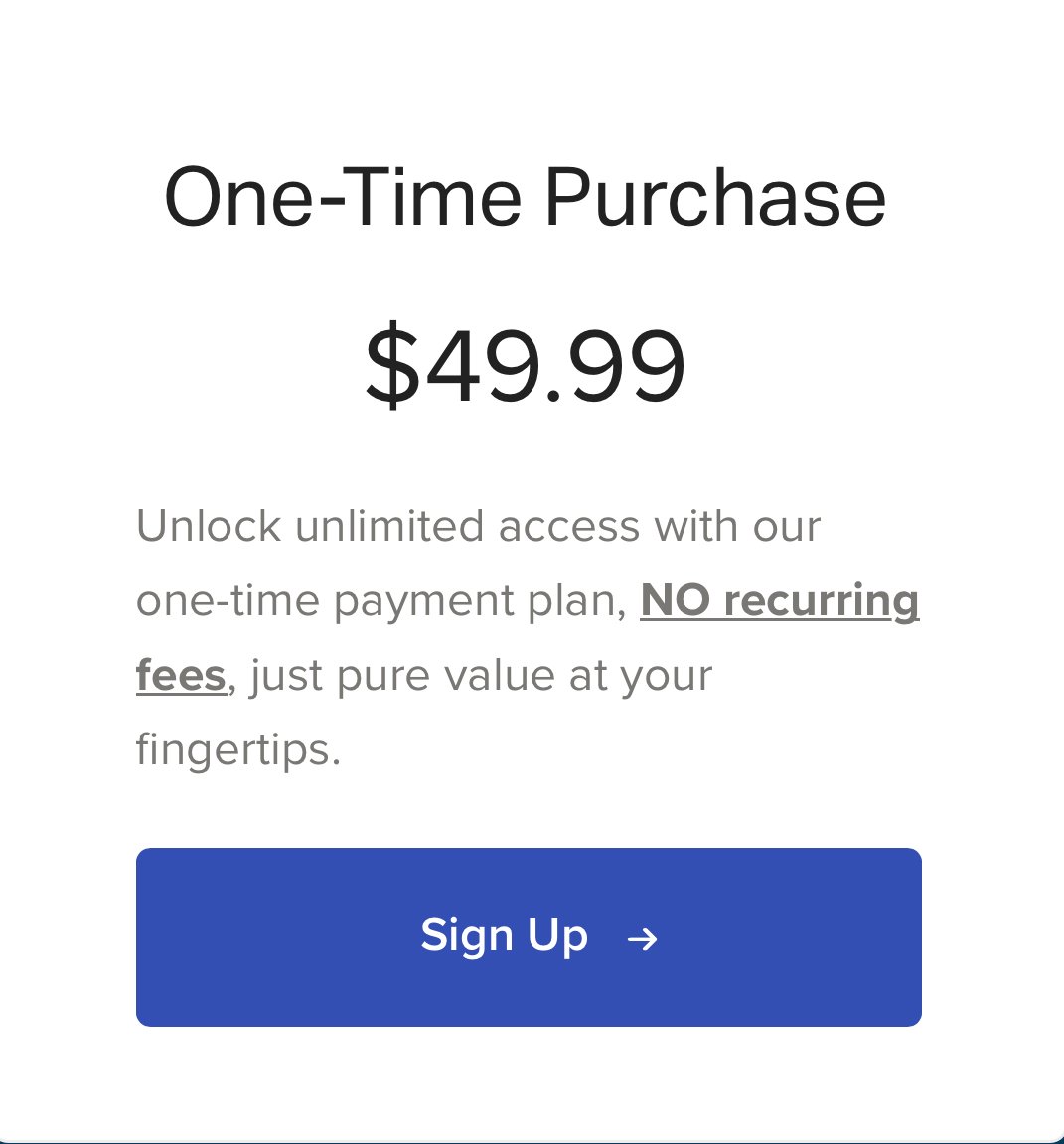This screenshot has width=1064, height=1144.
Task: Click the underlined word "fees"
Action: [181, 676]
